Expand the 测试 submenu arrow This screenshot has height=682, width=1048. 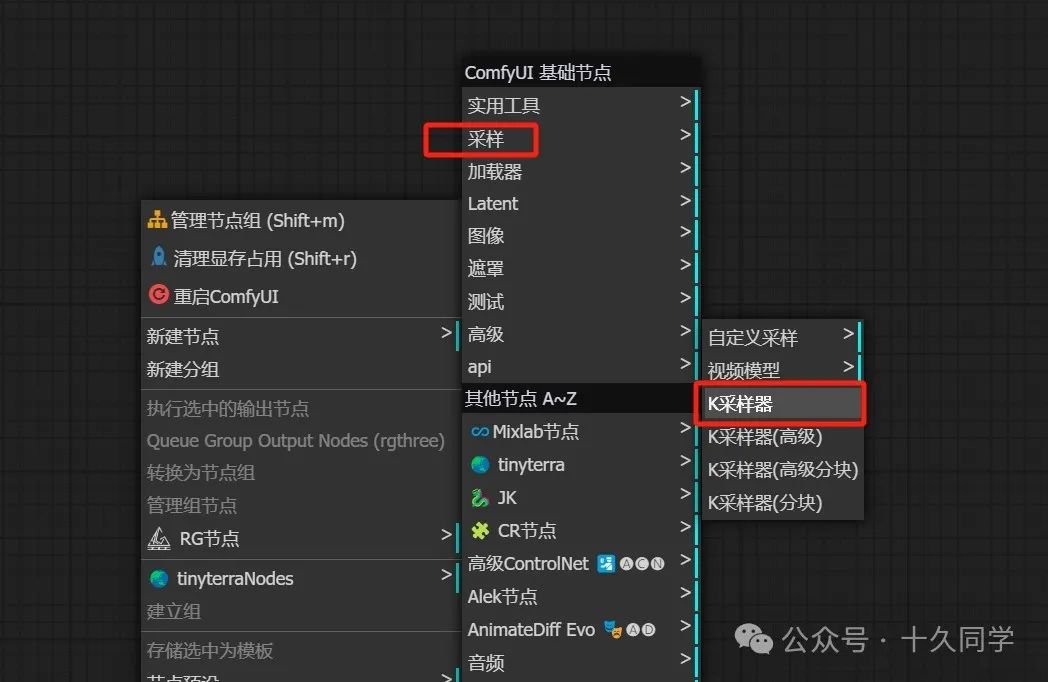[685, 297]
